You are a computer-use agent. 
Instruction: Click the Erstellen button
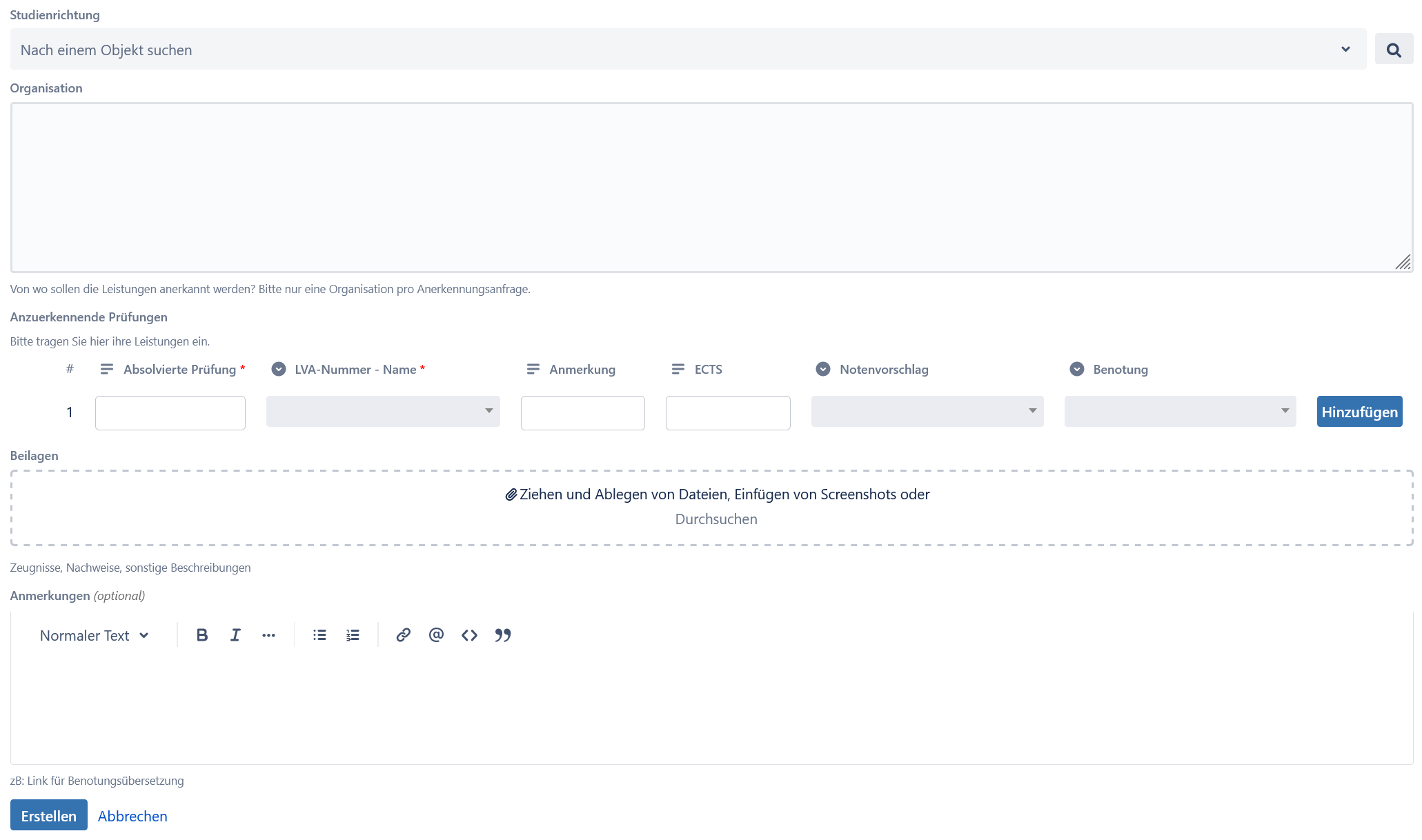pyautogui.click(x=49, y=815)
